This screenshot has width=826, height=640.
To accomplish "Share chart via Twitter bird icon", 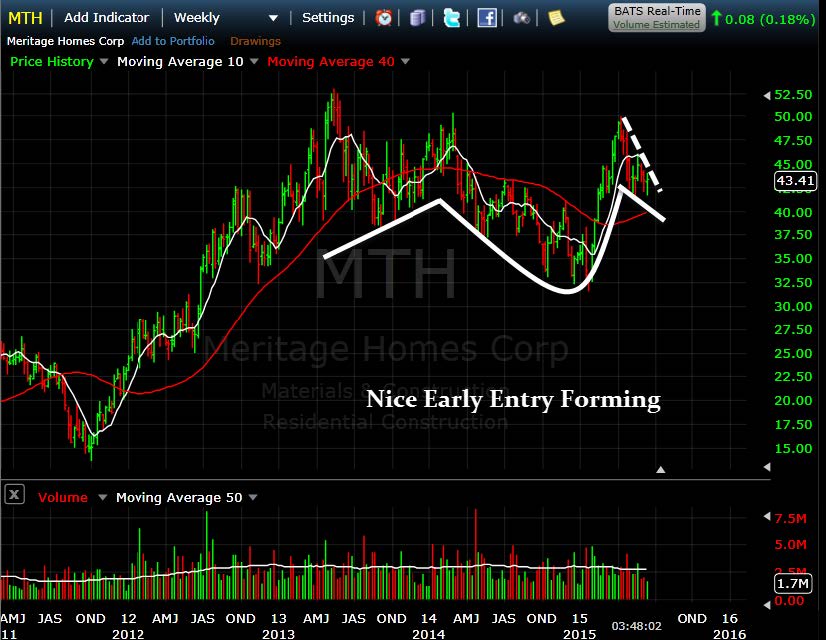I will tap(451, 18).
